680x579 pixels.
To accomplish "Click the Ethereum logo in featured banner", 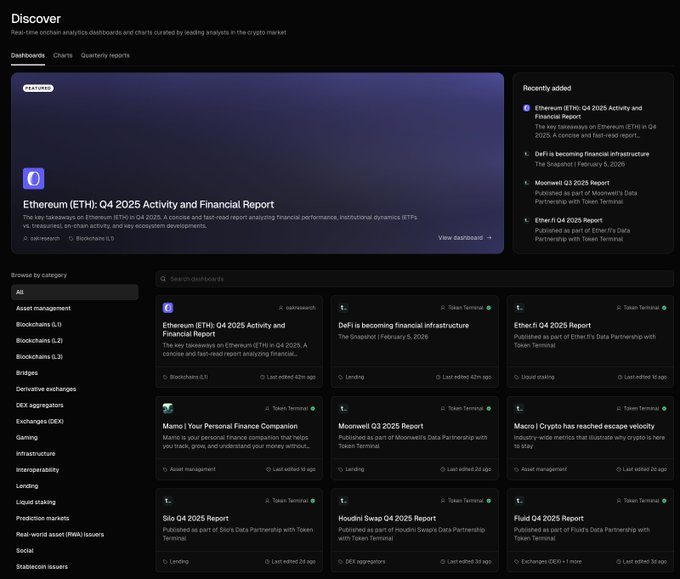I will (34, 179).
